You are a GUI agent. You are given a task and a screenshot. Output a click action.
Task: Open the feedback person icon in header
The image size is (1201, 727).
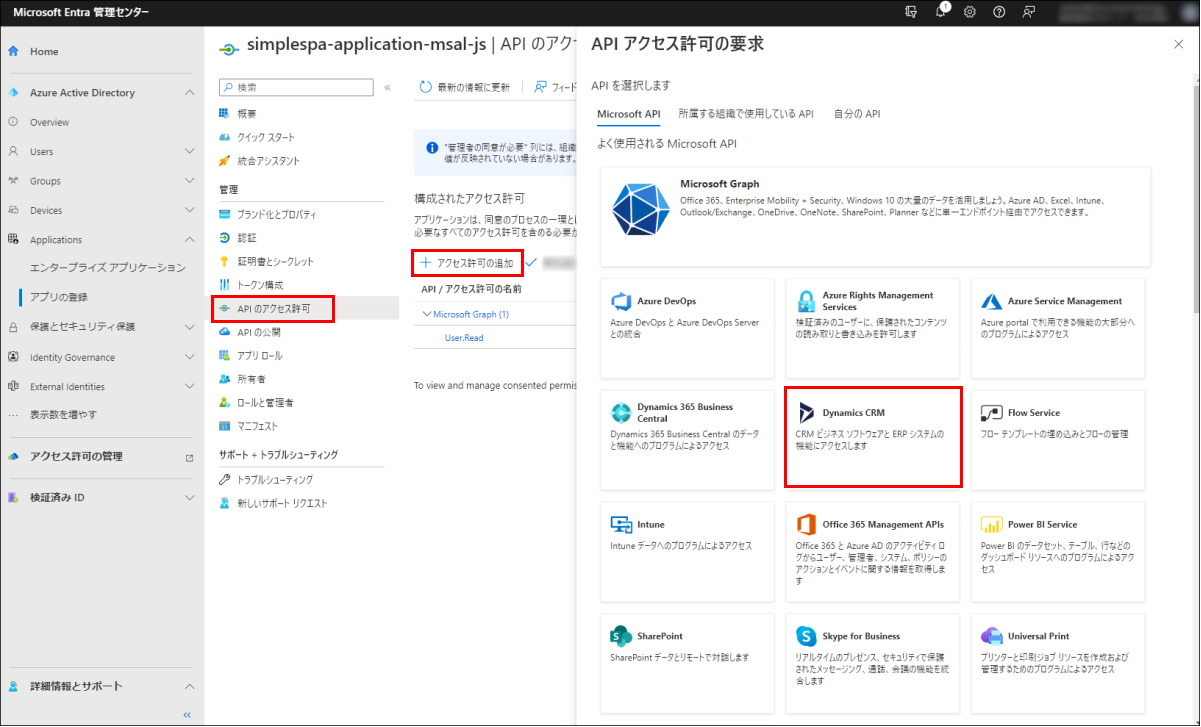pyautogui.click(x=1028, y=12)
